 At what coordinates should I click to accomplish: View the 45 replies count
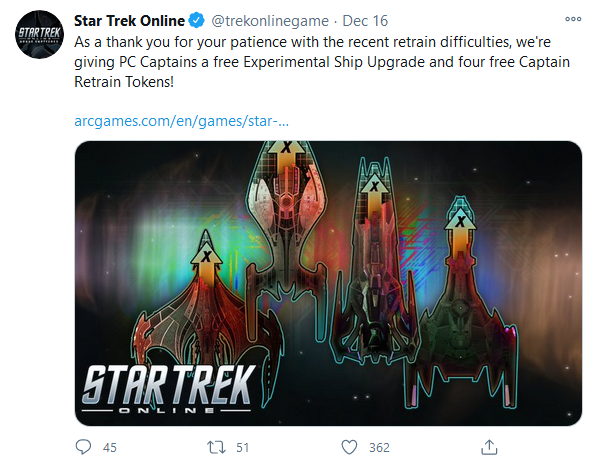(109, 448)
